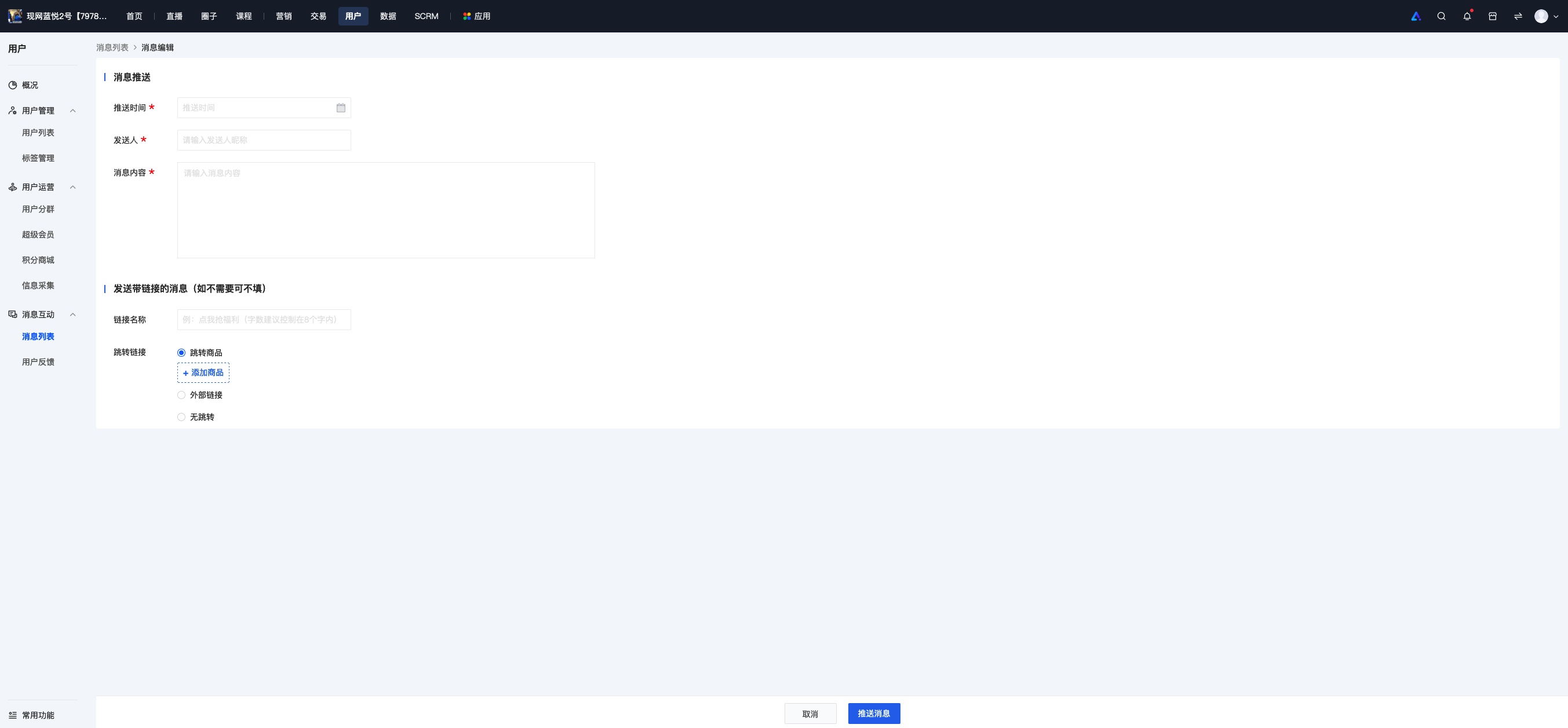Click the 消息编辑 breadcrumb text
1568x728 pixels.
[158, 47]
